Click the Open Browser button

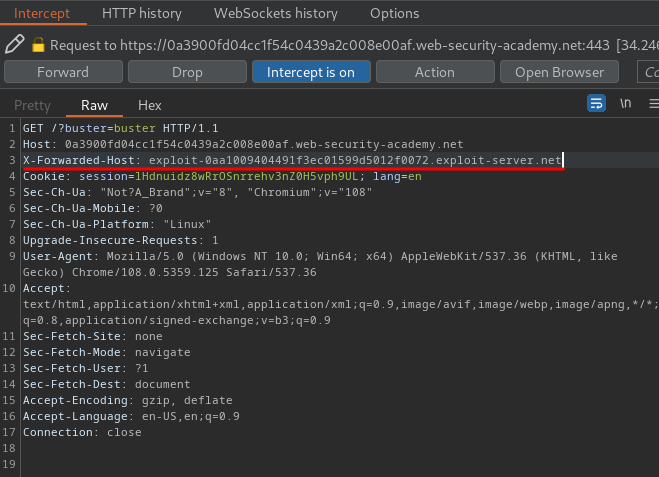click(x=559, y=72)
